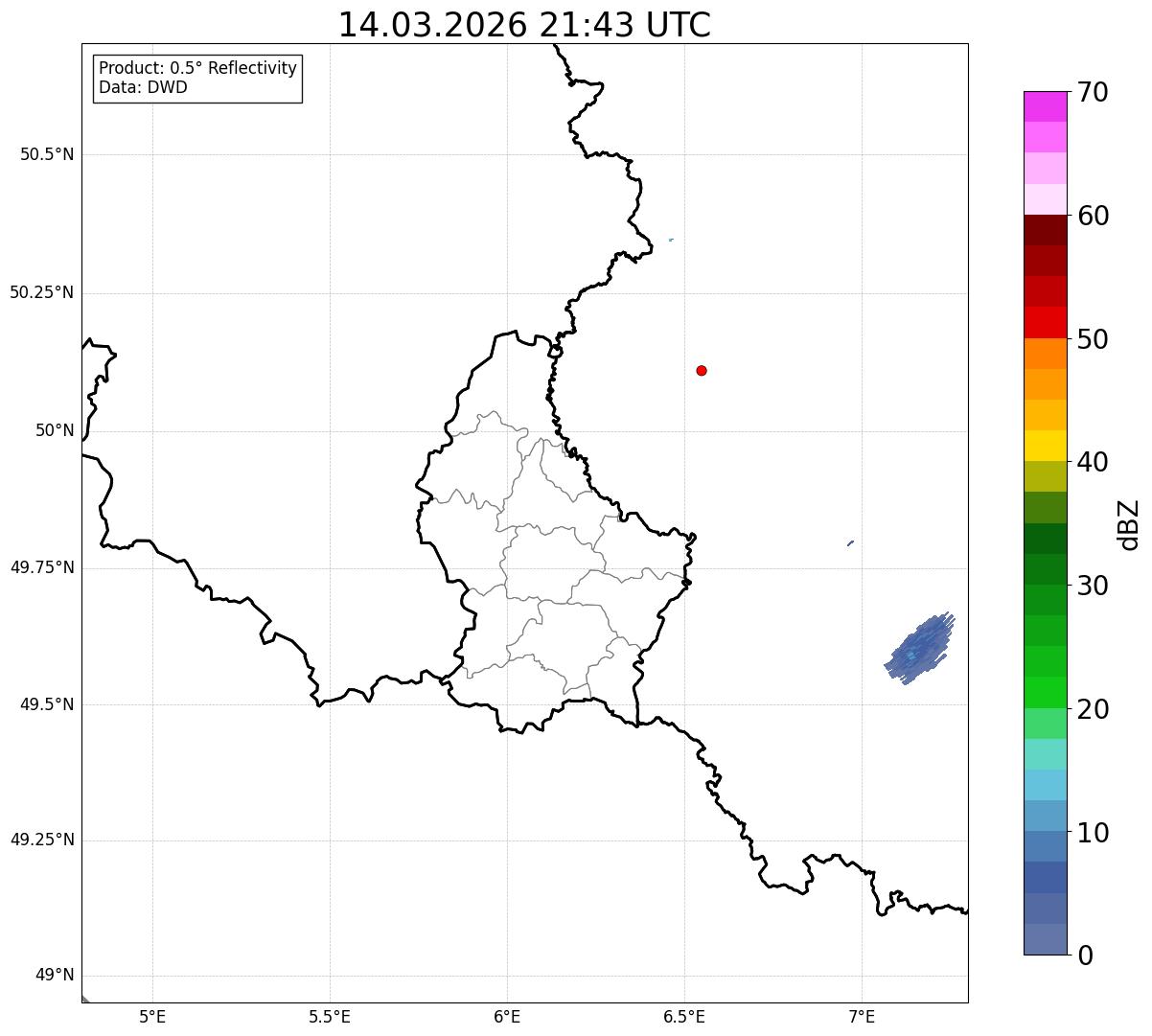Image resolution: width=1152 pixels, height=1036 pixels.
Task: Click the 6°E longitude tick label
Action: 507,1015
